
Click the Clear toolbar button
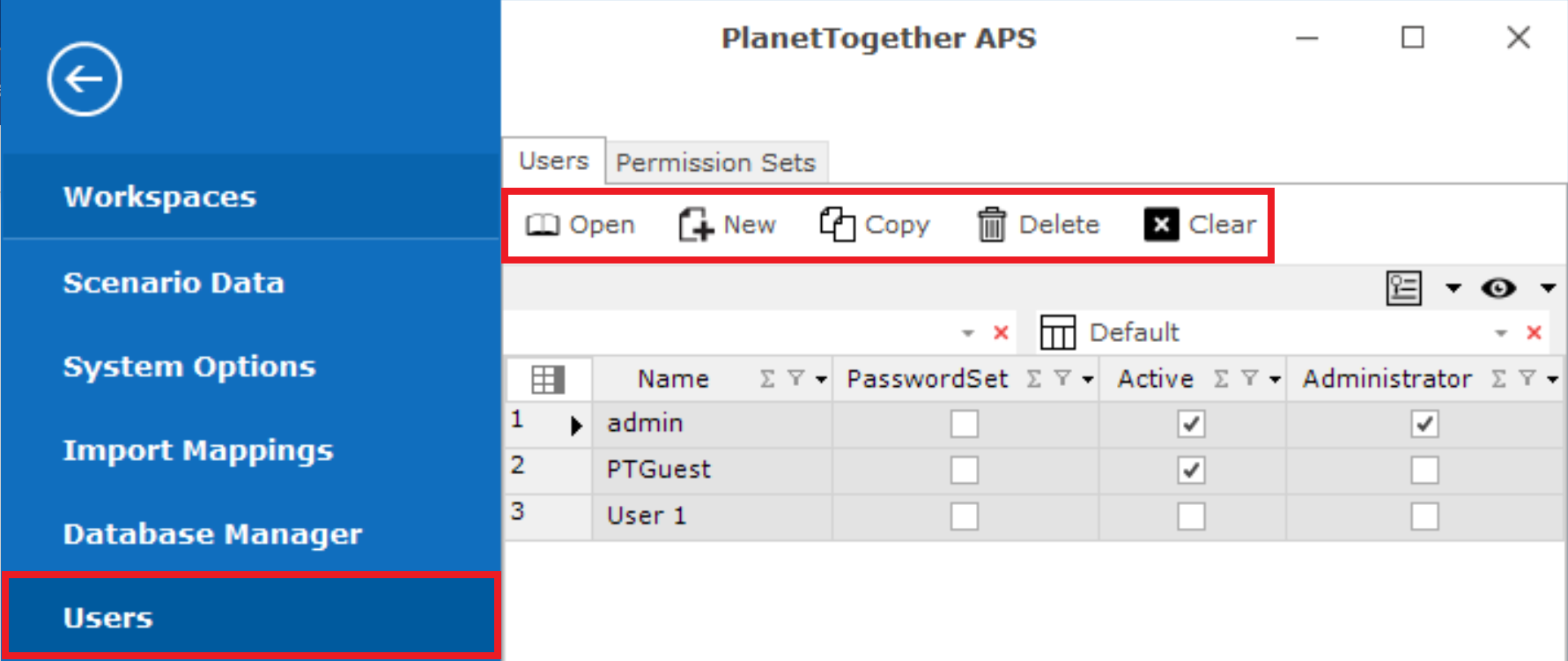point(1200,225)
